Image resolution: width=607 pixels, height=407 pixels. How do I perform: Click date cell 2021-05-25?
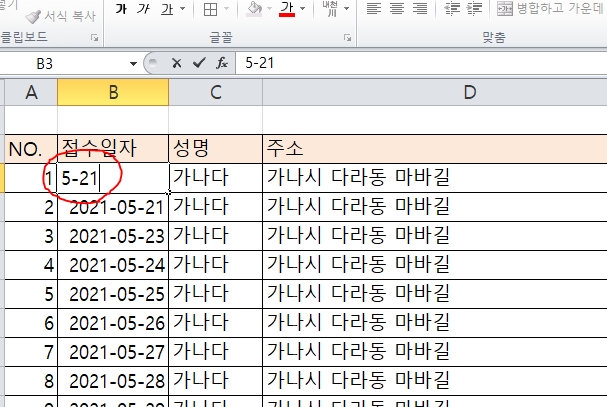point(113,294)
